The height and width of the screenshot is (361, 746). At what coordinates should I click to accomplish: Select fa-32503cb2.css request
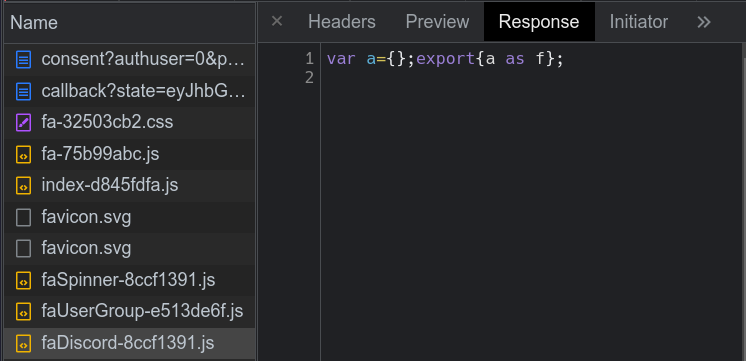(129, 123)
